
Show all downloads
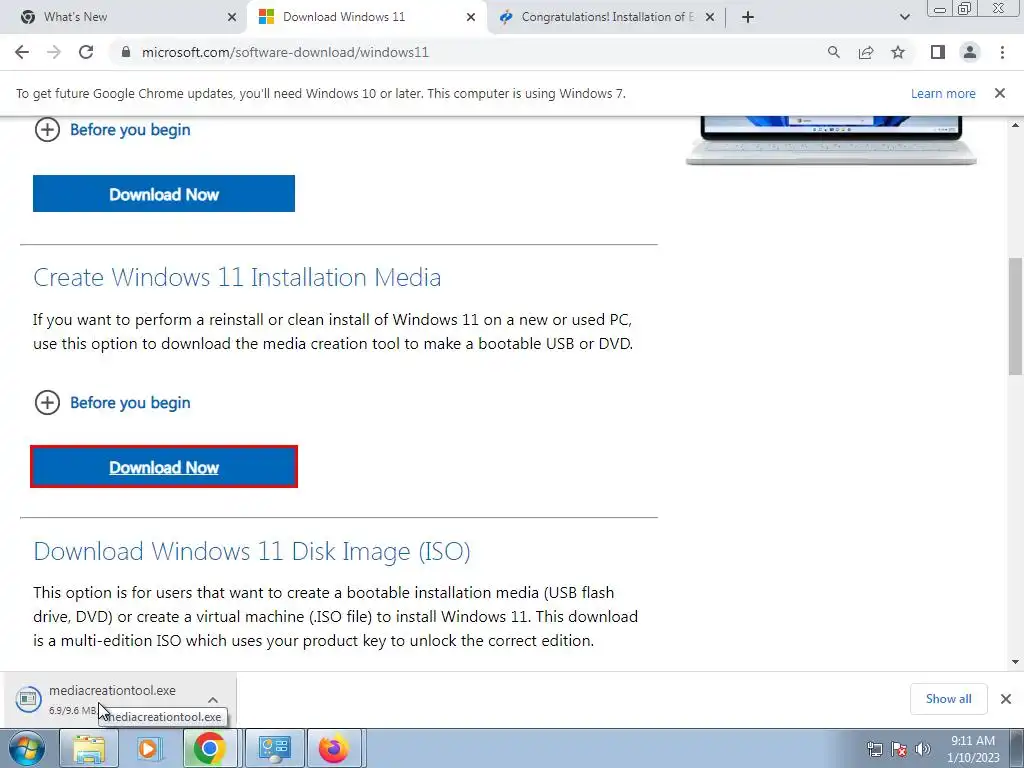click(948, 699)
